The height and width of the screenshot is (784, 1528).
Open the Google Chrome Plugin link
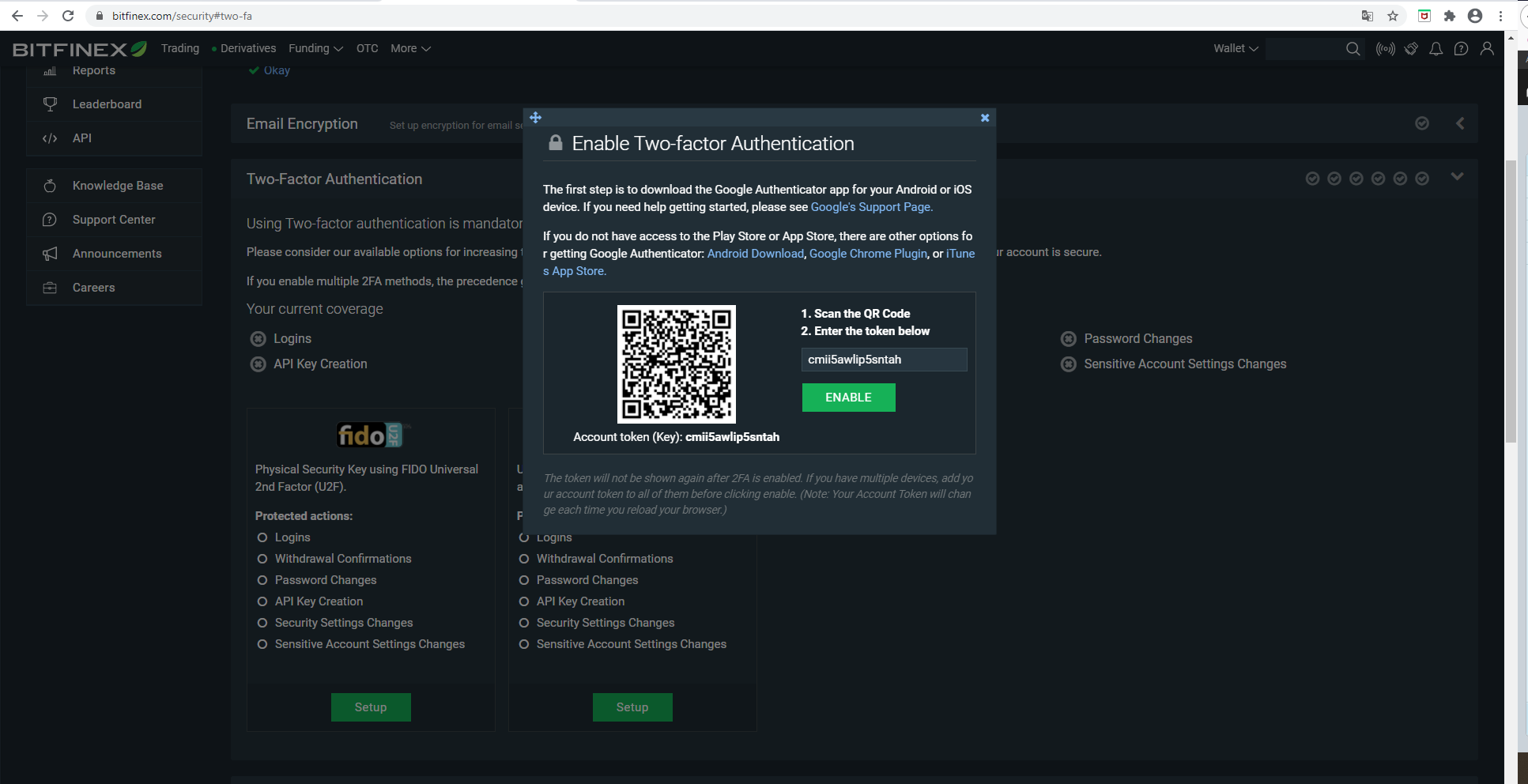[x=868, y=254]
